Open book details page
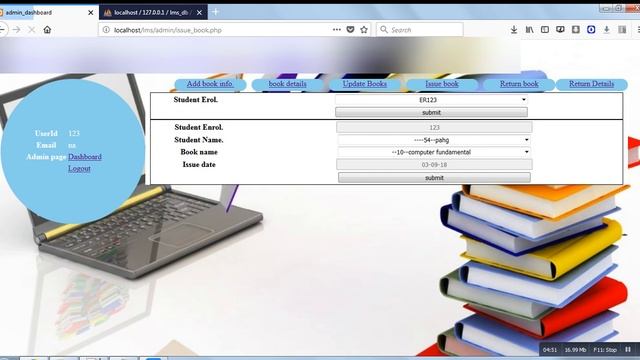 pos(287,84)
